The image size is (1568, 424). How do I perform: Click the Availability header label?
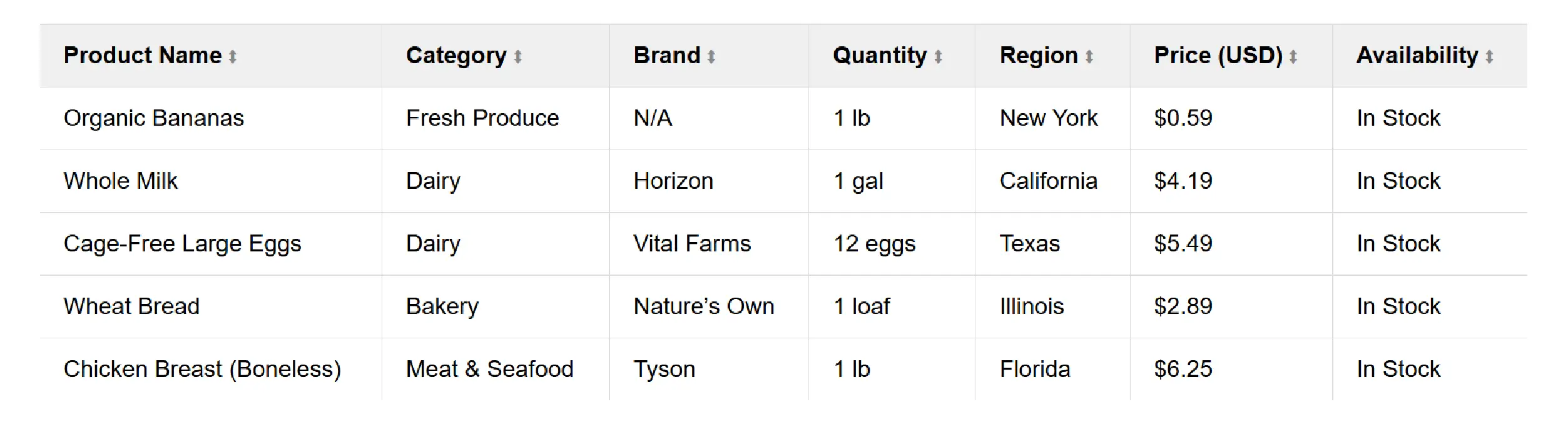click(x=1417, y=56)
